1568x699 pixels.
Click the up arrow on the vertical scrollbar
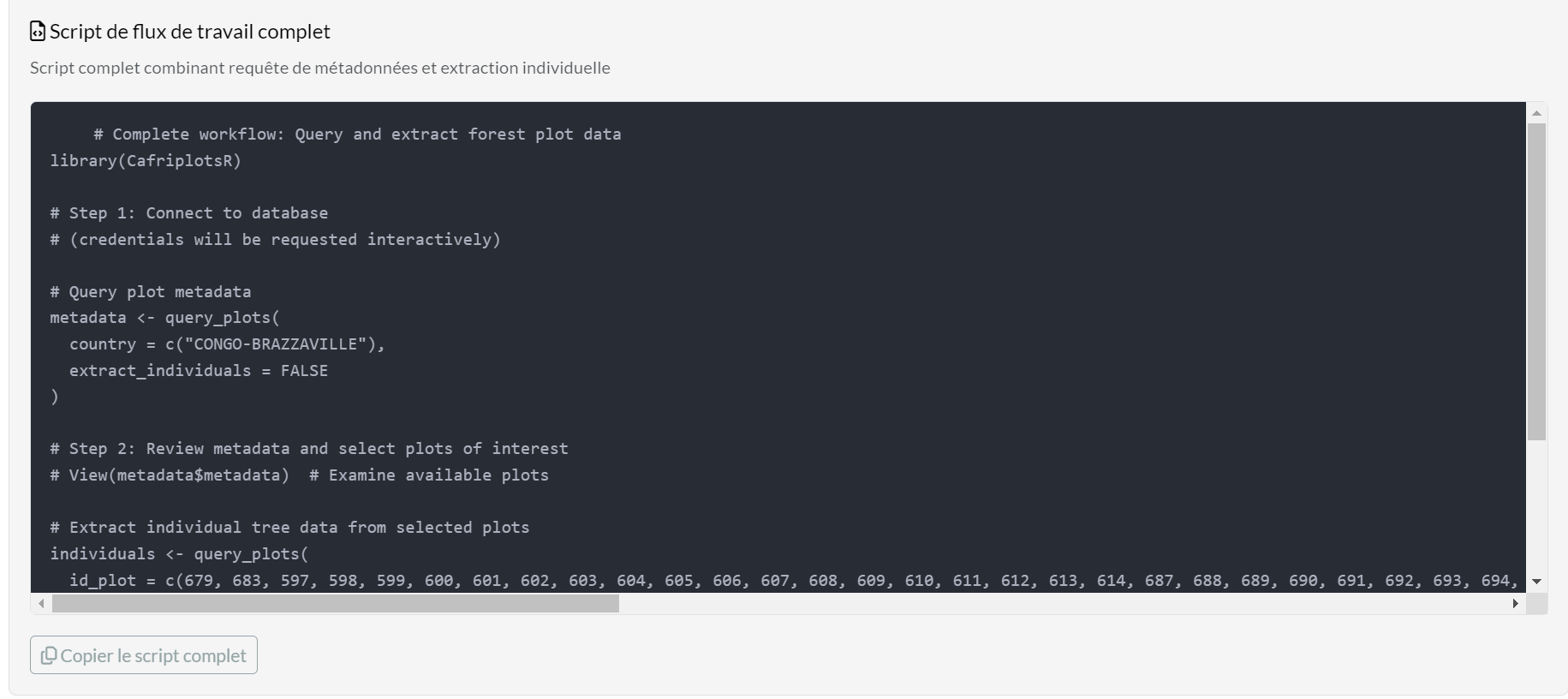click(1537, 112)
